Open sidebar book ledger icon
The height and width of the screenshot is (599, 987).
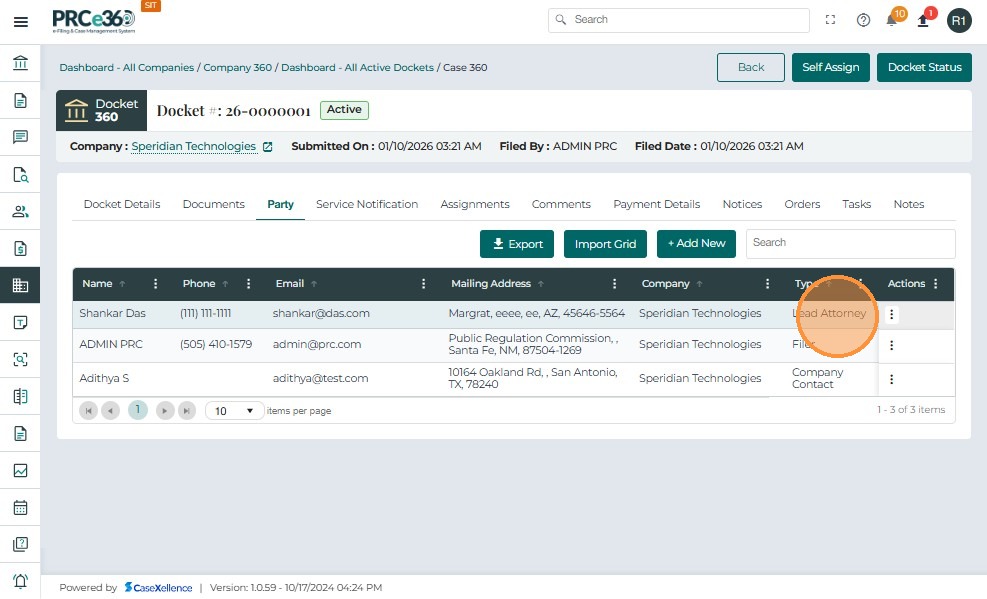tap(20, 396)
